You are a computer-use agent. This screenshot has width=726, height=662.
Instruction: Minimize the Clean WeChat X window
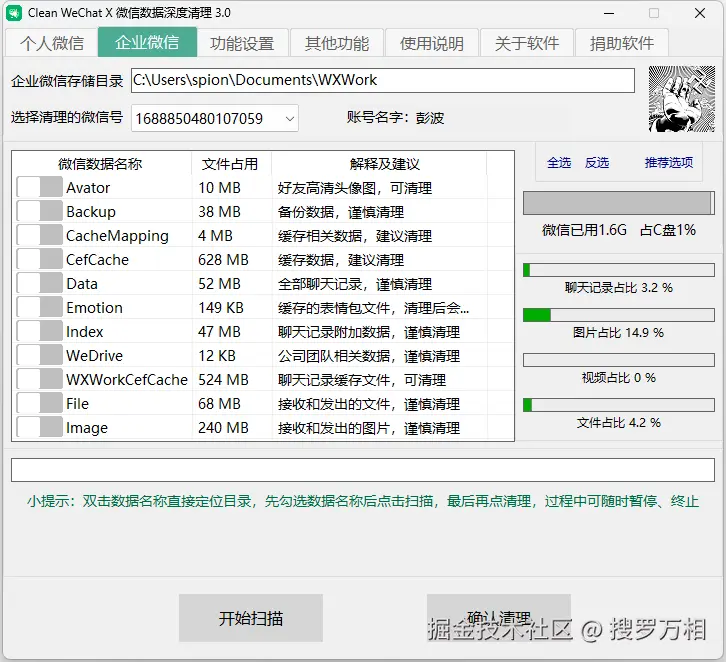click(609, 13)
